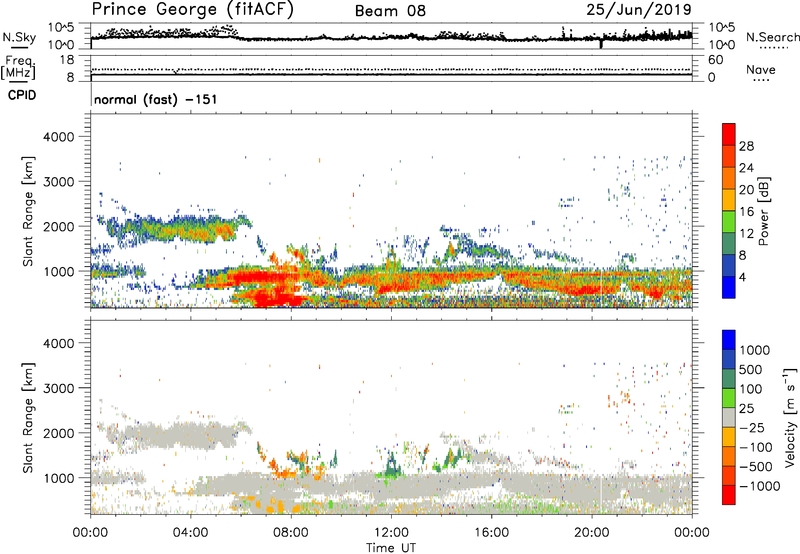The height and width of the screenshot is (554, 800).
Task: Click the 'Freq. [MHz]' axis label
Action: click(x=18, y=68)
